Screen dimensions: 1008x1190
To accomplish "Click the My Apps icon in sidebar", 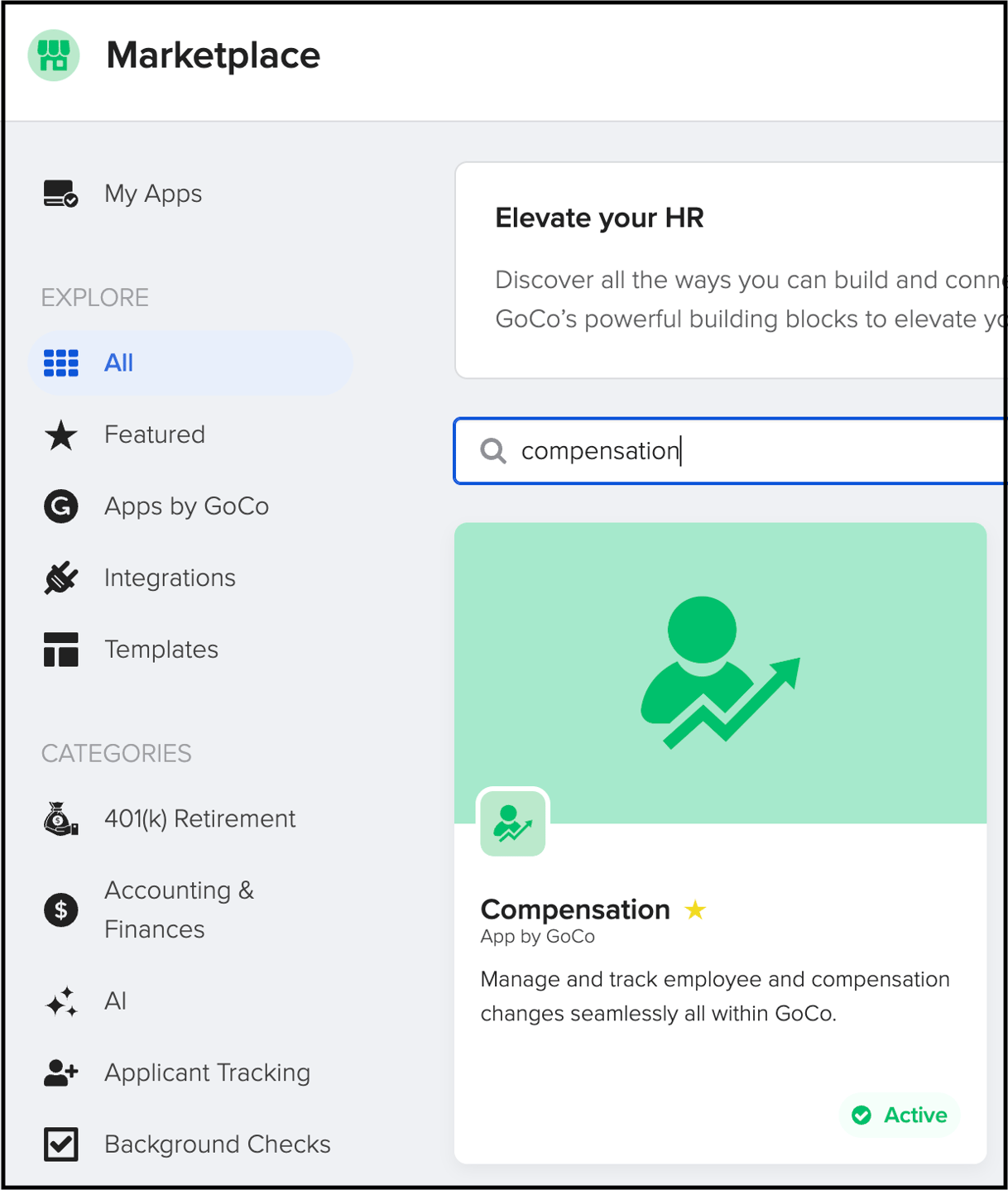I will click(x=60, y=194).
